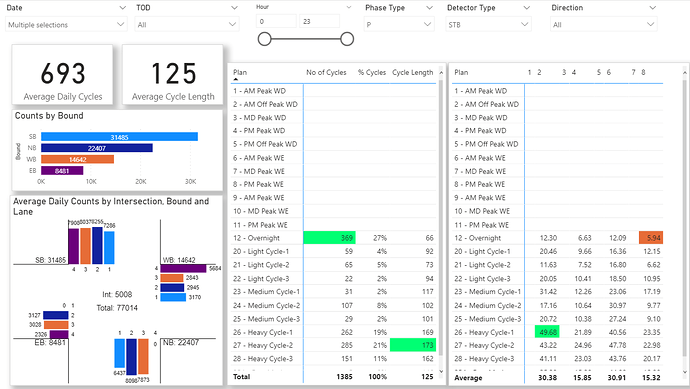Open the Phase Type 'P' dropdown

399,25
